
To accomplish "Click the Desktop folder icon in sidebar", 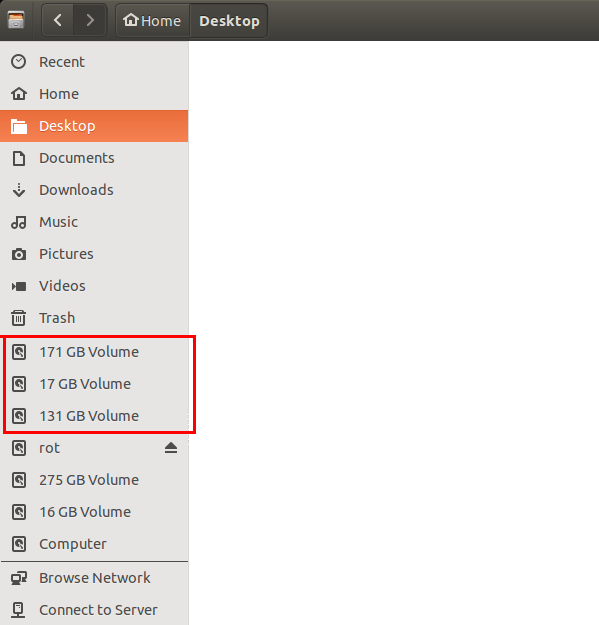I will 19,126.
